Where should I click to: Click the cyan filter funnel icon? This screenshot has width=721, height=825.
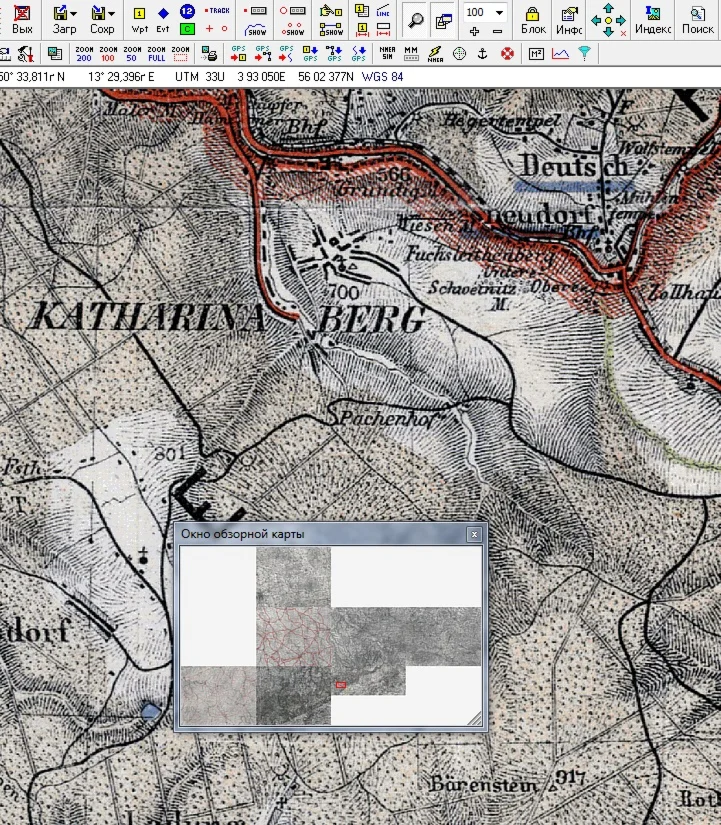584,53
